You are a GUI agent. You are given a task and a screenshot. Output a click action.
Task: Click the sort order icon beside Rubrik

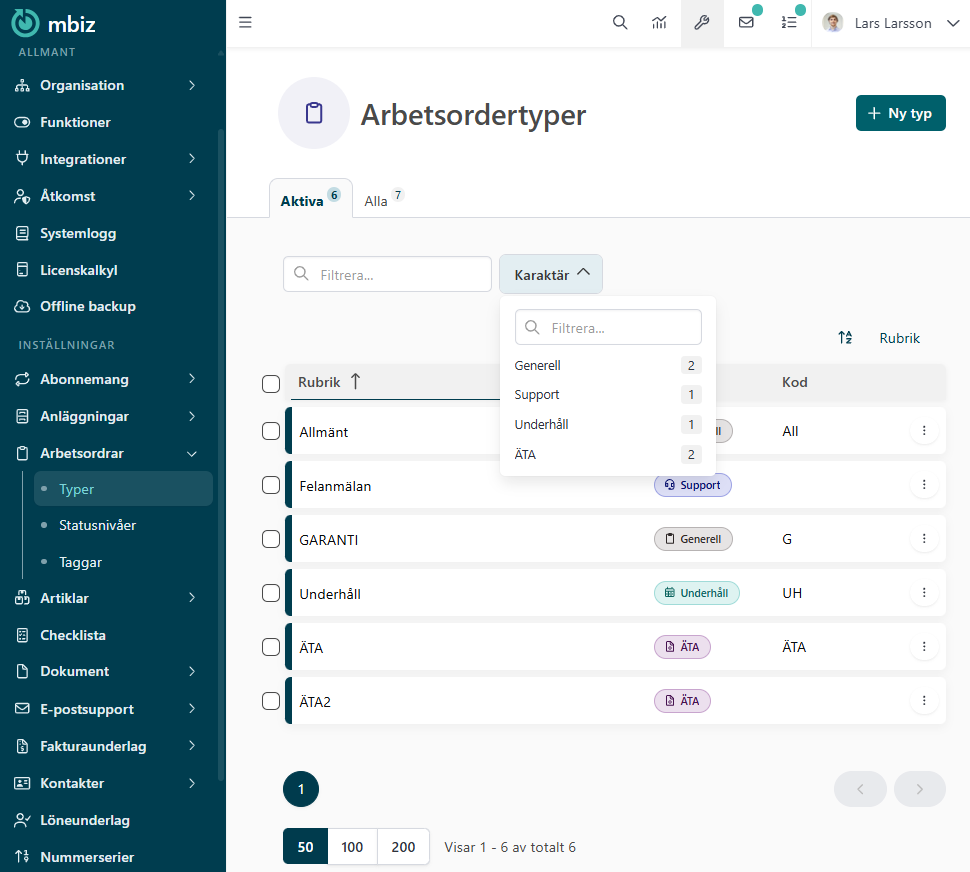[x=845, y=338]
